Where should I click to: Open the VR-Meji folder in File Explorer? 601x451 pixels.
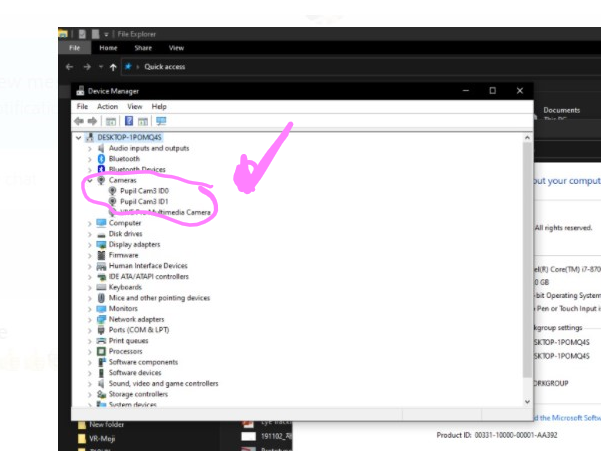point(102,439)
